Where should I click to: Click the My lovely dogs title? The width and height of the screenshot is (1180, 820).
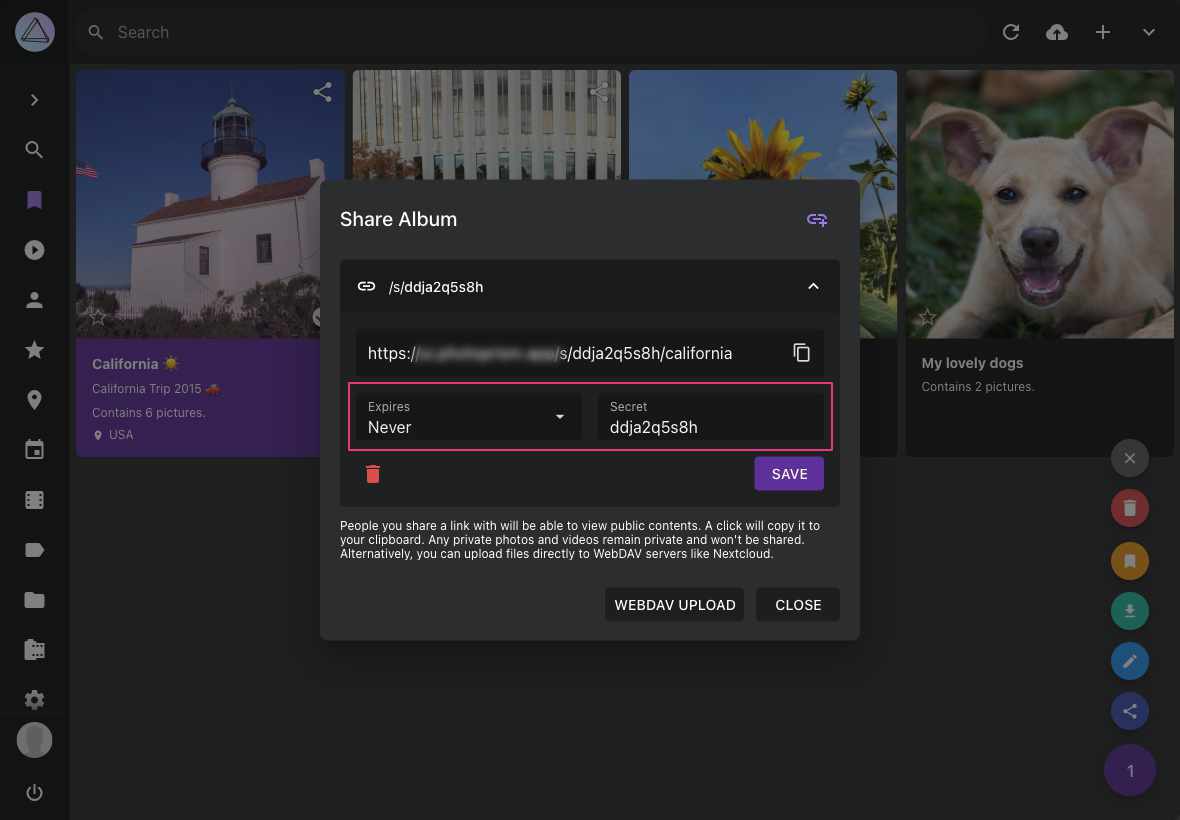[972, 363]
